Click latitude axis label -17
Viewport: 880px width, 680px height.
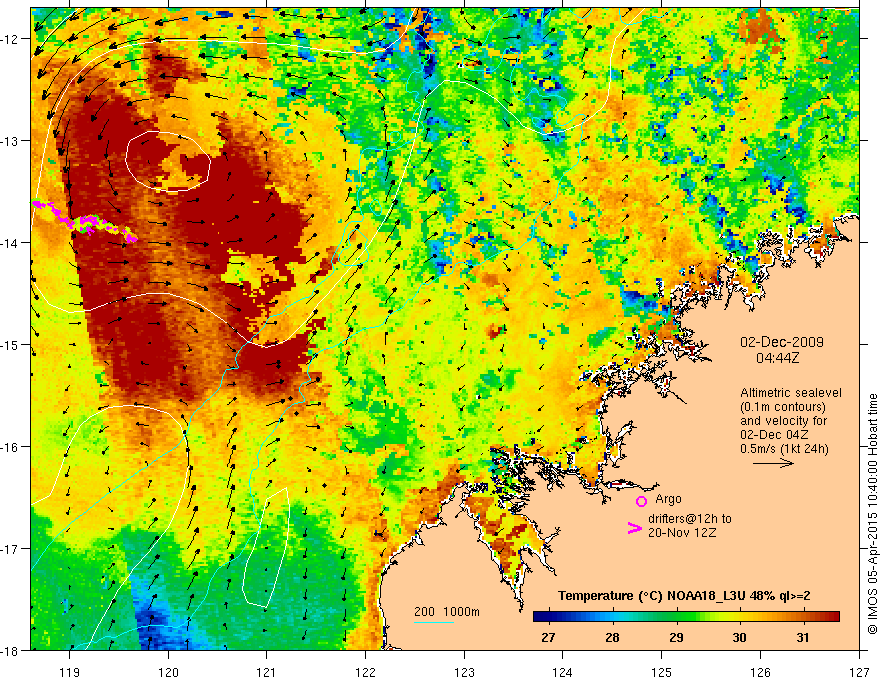coord(10,549)
